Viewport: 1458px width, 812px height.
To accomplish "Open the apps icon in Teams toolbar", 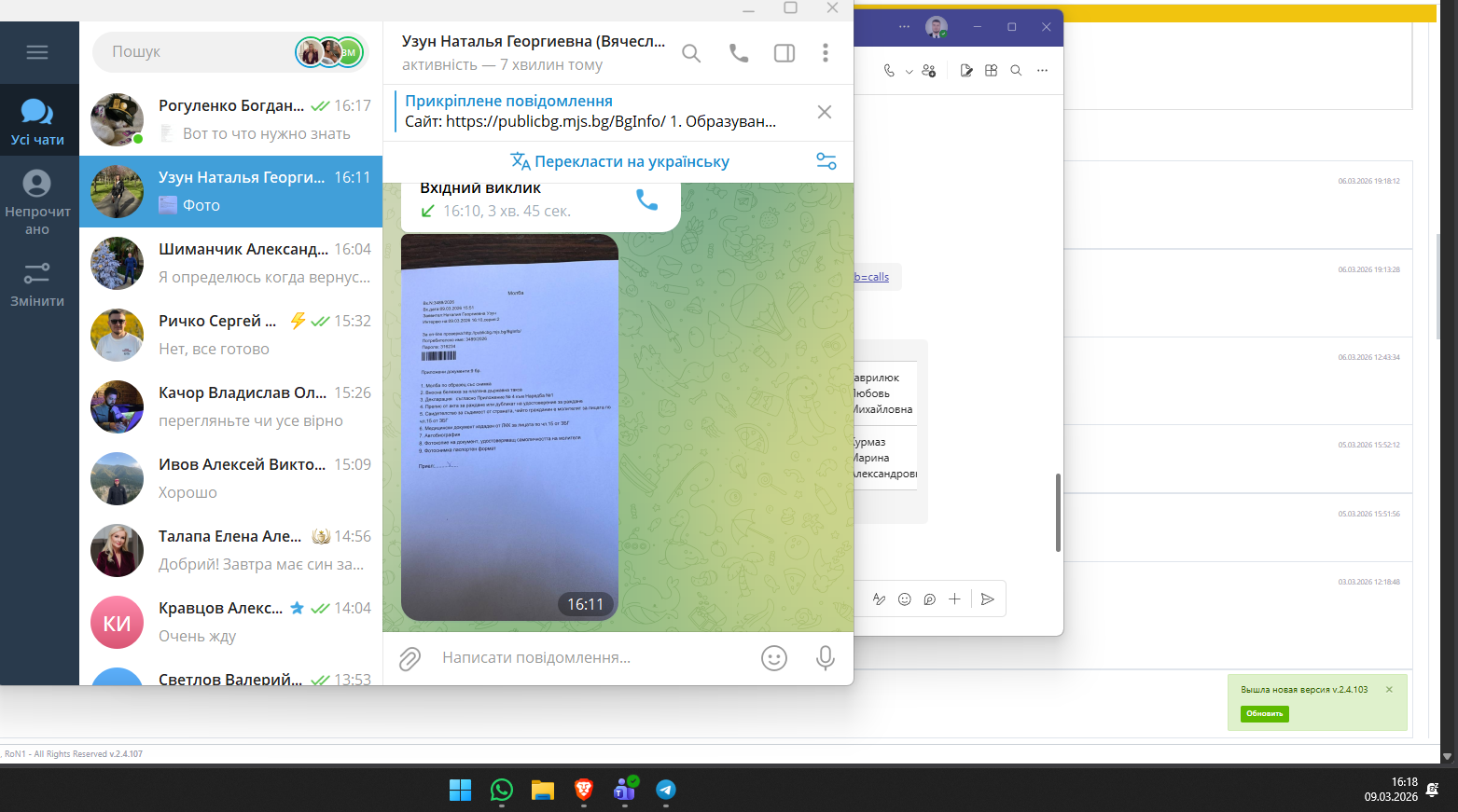I will (992, 71).
